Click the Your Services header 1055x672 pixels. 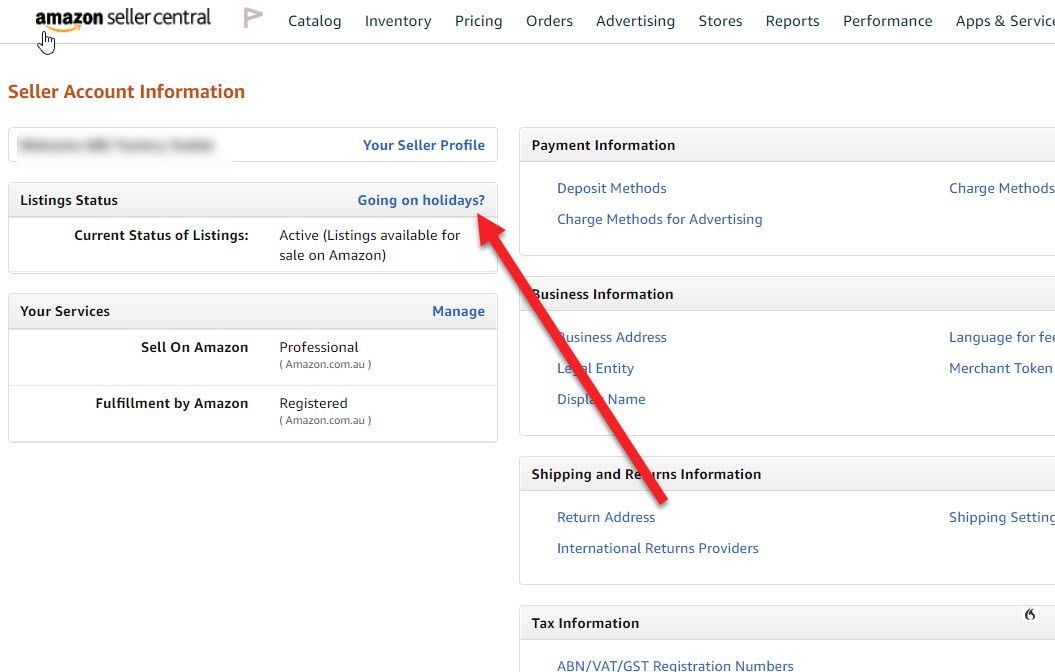click(x=65, y=311)
